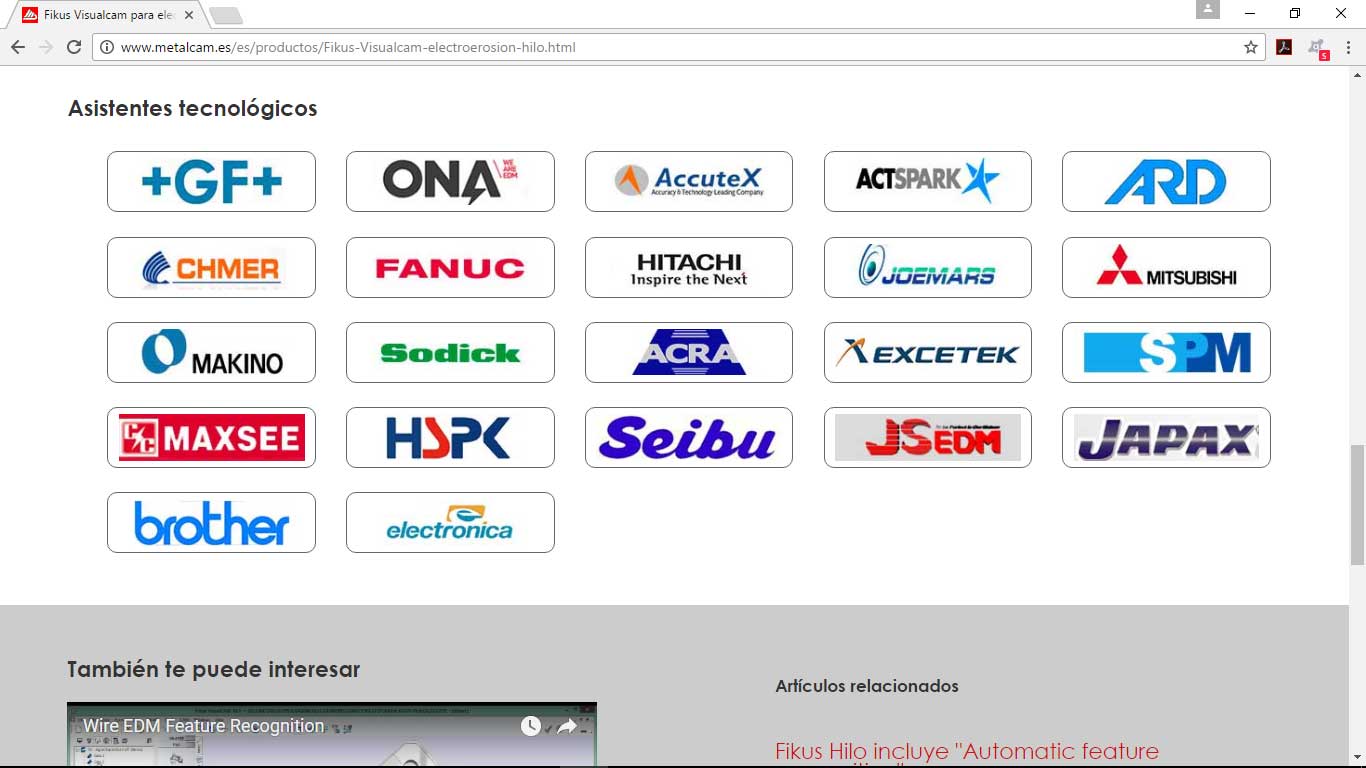Close the Fikus Visualcam browser tab

189,15
